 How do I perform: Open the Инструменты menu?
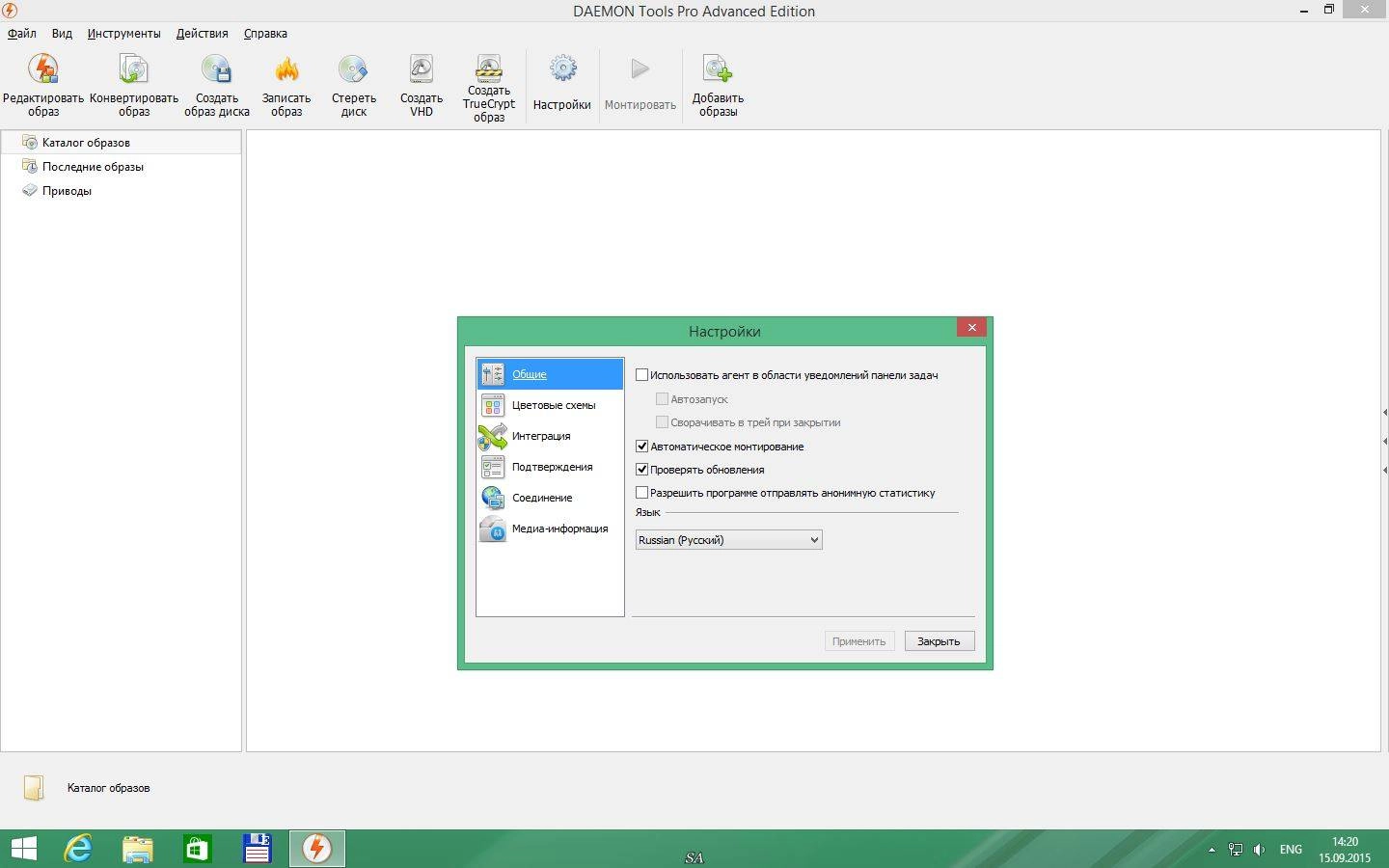(x=123, y=33)
